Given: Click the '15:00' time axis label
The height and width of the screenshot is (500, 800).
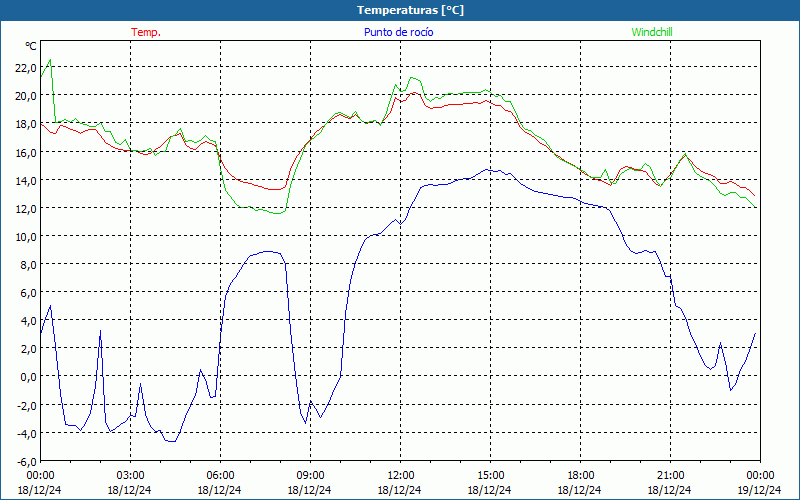Looking at the screenshot, I should 490,475.
